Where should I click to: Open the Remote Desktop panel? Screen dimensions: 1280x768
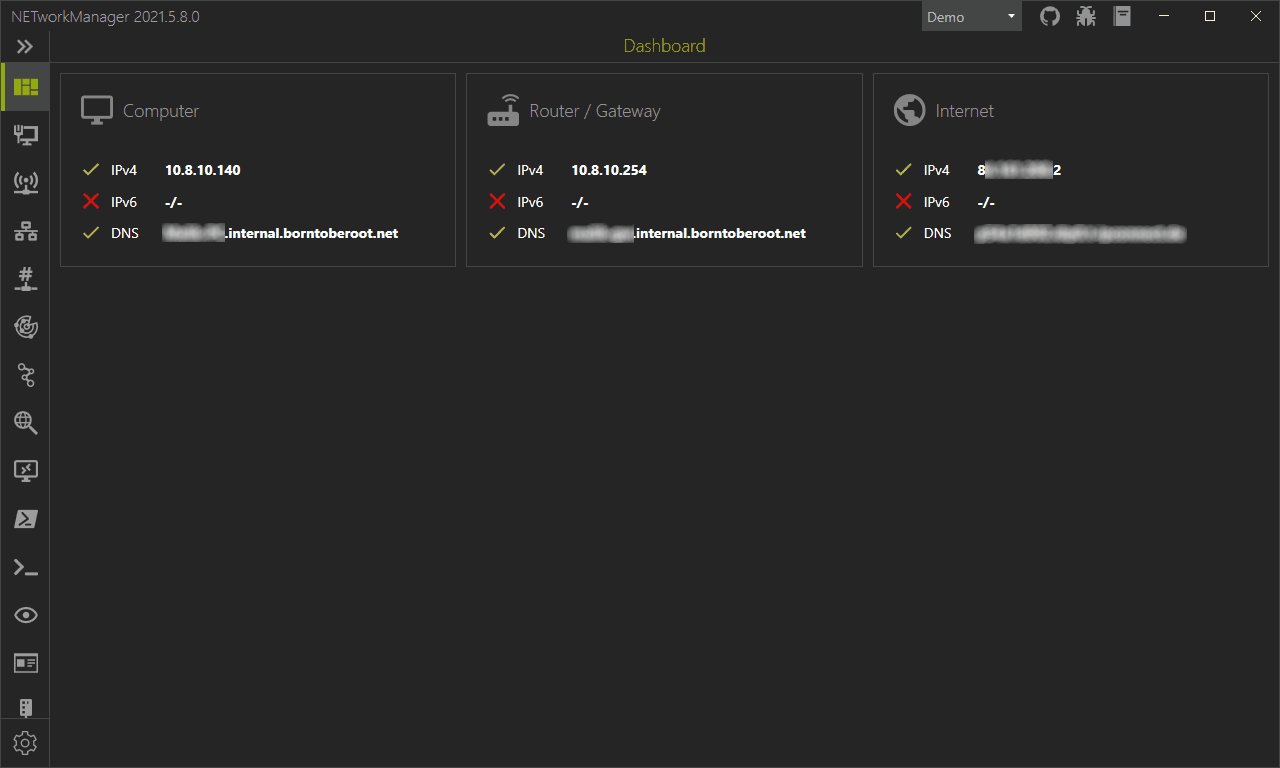[x=25, y=470]
